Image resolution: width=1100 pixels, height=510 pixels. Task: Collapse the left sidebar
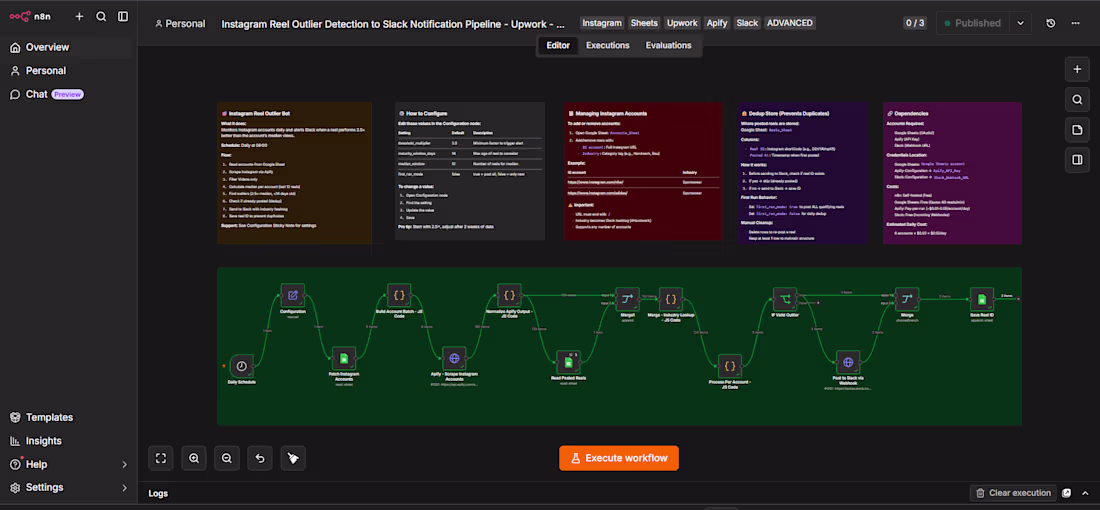(123, 16)
